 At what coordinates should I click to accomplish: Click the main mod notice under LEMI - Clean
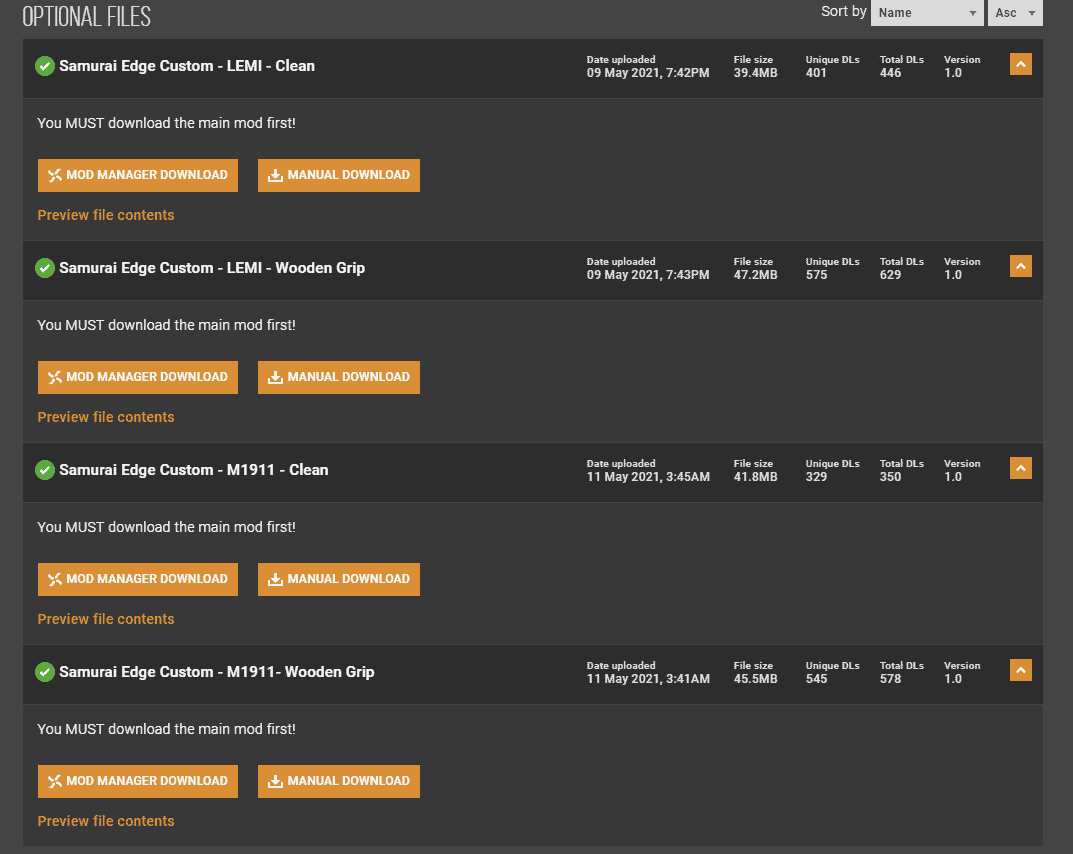(166, 123)
